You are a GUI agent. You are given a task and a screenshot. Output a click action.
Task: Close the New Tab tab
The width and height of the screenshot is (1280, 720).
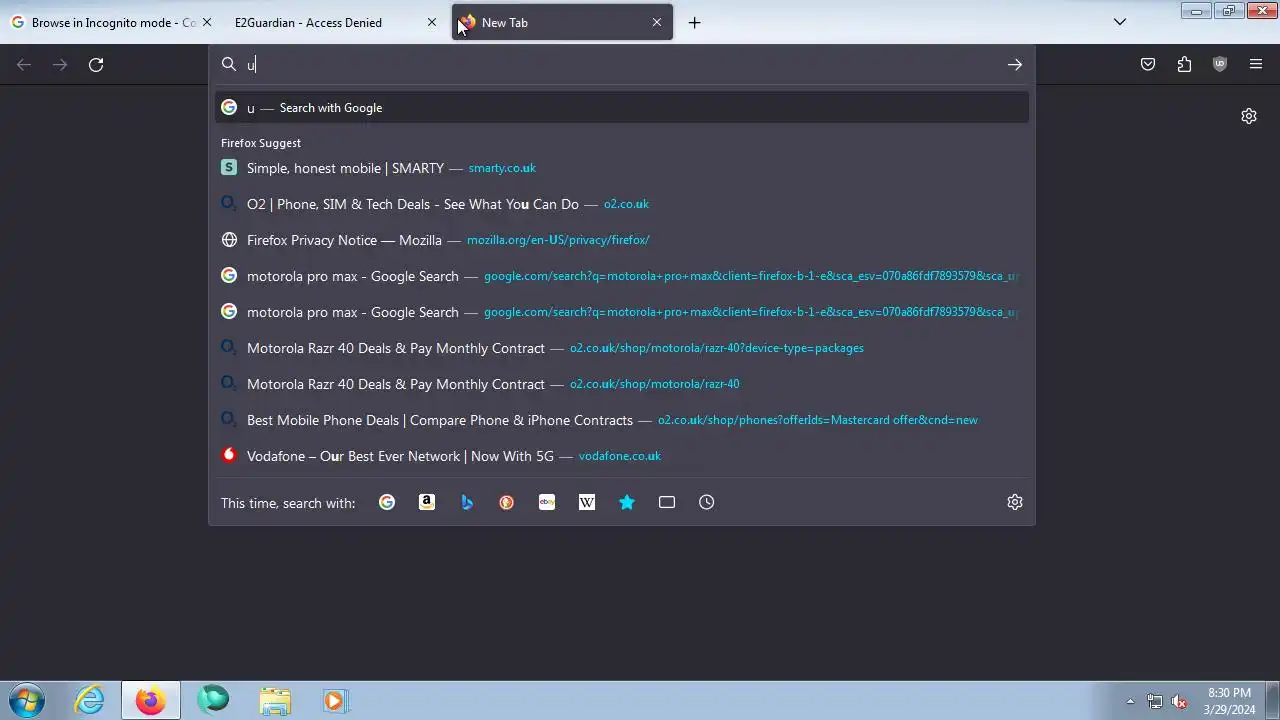657,22
